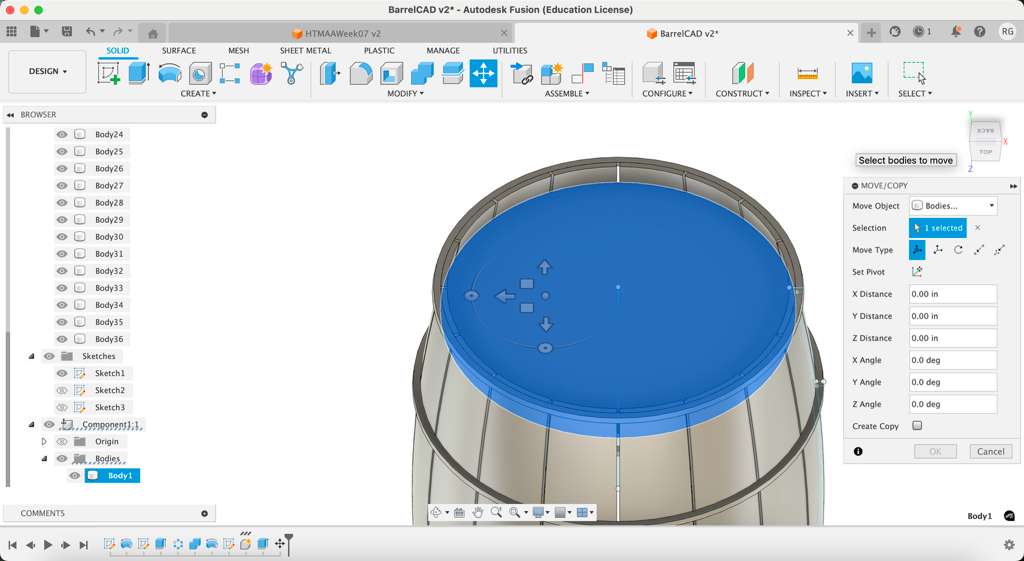
Task: Toggle visibility of Sketch2
Action: click(x=62, y=390)
